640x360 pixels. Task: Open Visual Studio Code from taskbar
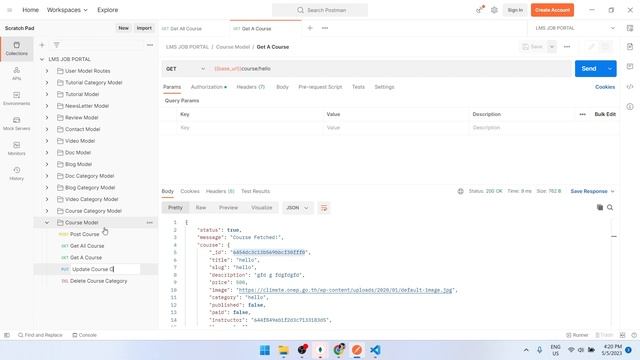pos(375,350)
